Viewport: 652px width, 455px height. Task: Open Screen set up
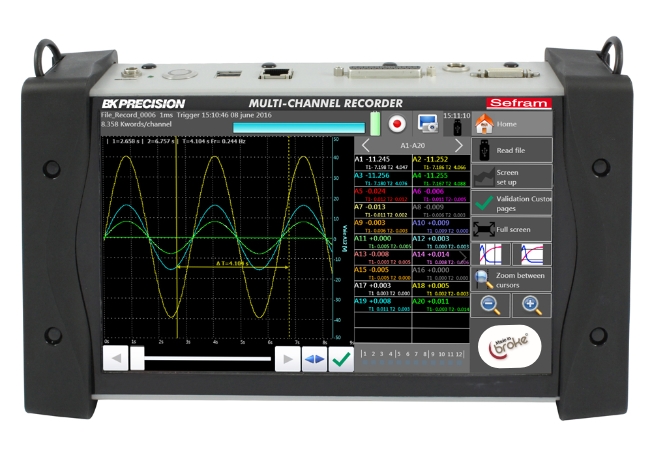coord(510,177)
